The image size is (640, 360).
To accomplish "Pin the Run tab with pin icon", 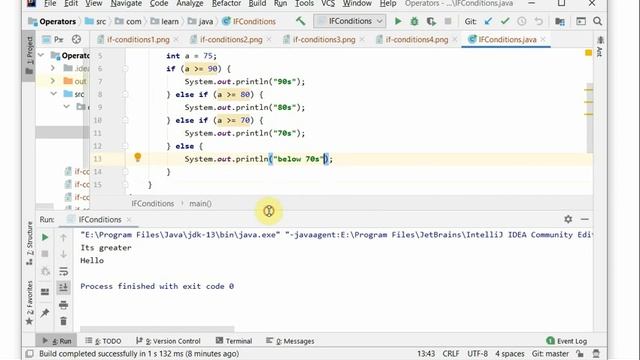I will coord(45,313).
